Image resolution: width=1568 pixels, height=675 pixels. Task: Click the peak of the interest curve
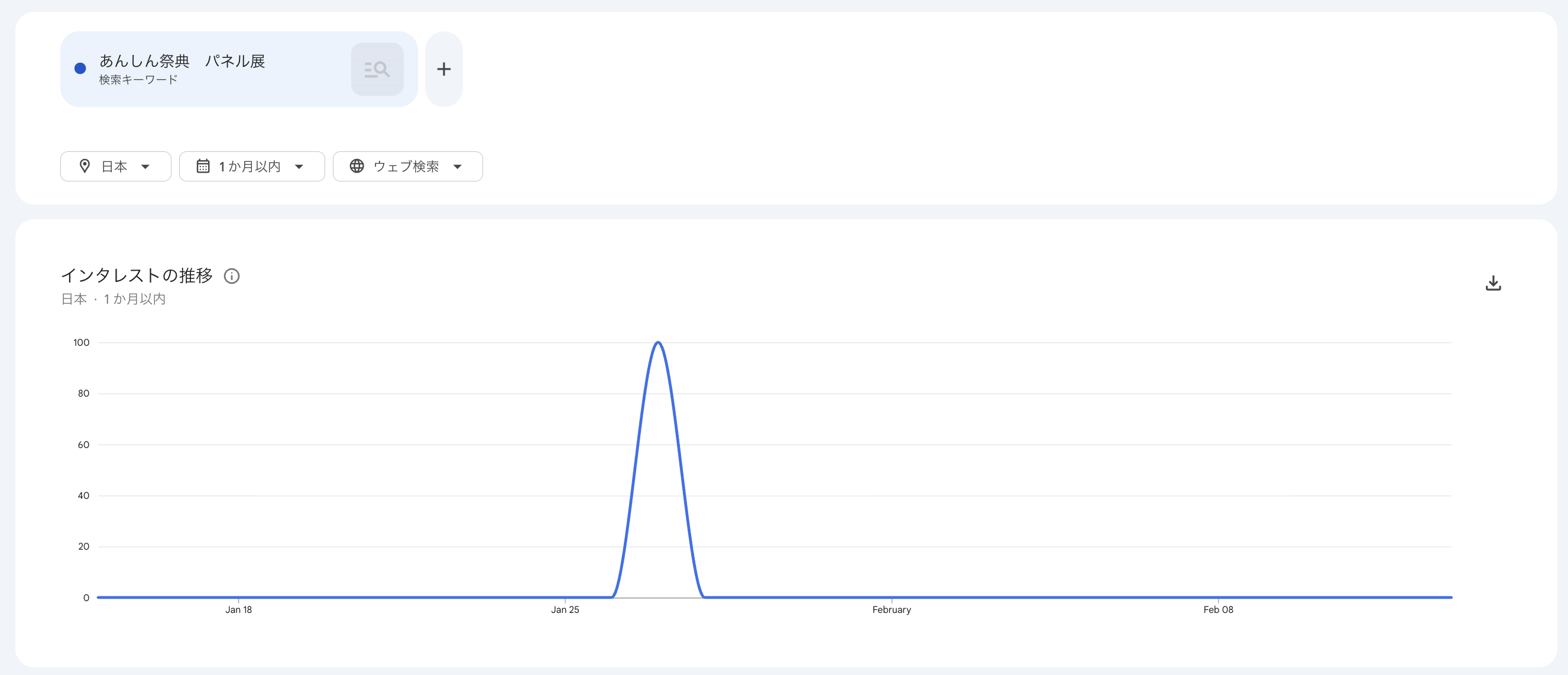(x=657, y=343)
